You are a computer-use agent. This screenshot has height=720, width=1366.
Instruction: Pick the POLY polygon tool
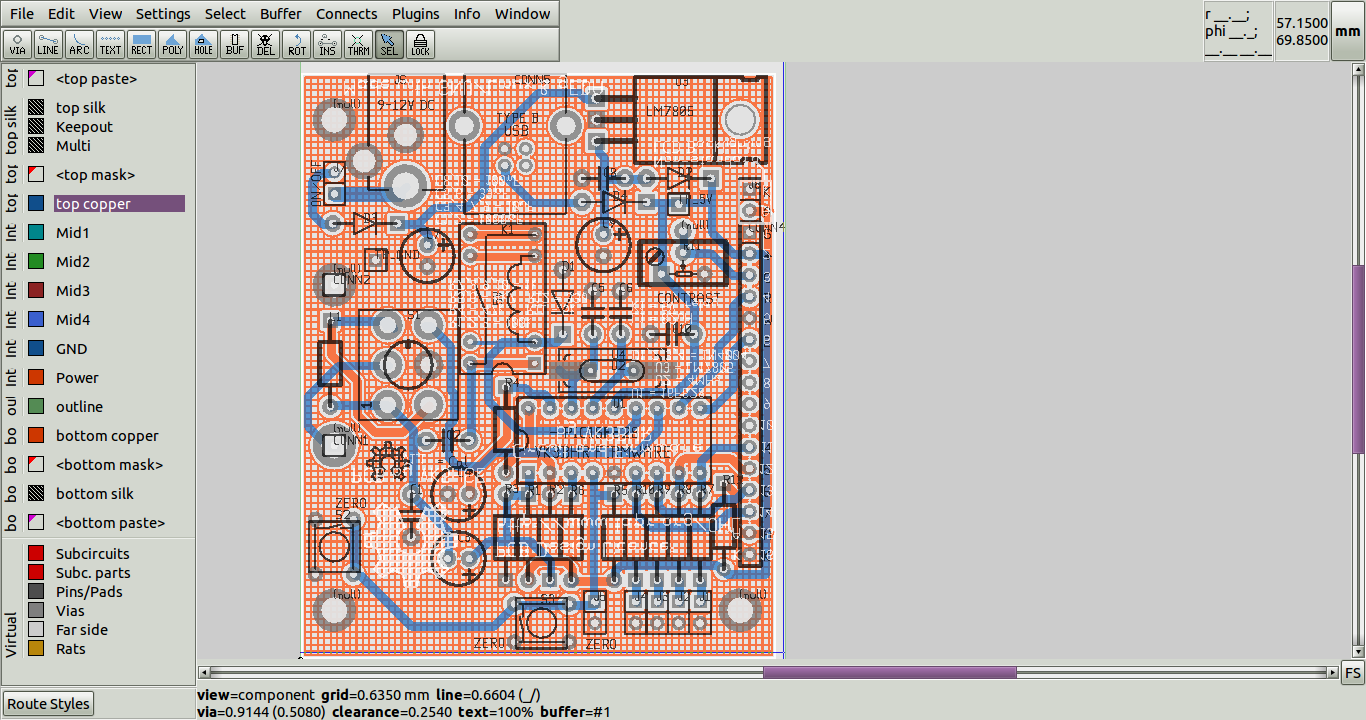172,44
